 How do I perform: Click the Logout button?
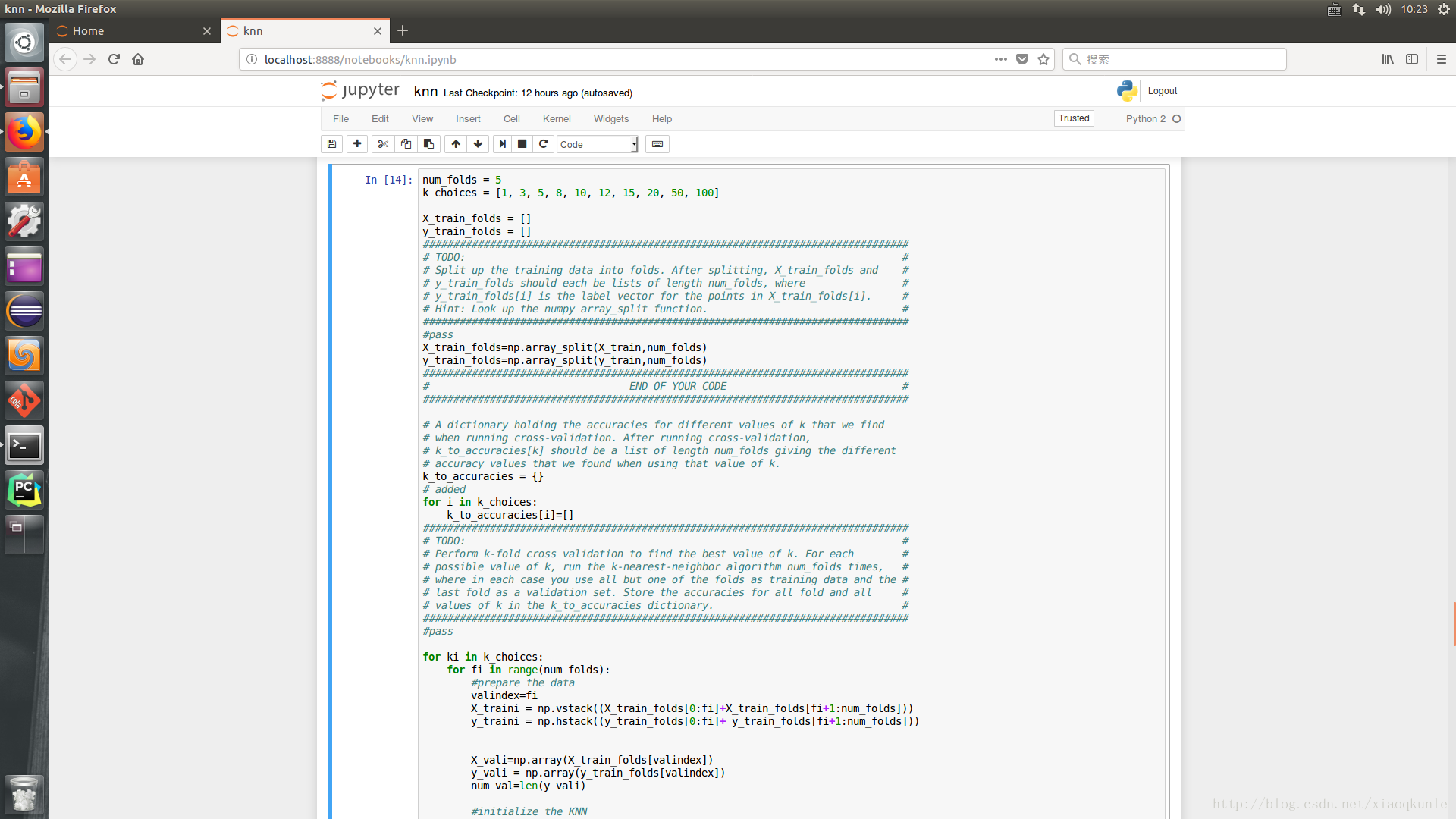[1162, 91]
